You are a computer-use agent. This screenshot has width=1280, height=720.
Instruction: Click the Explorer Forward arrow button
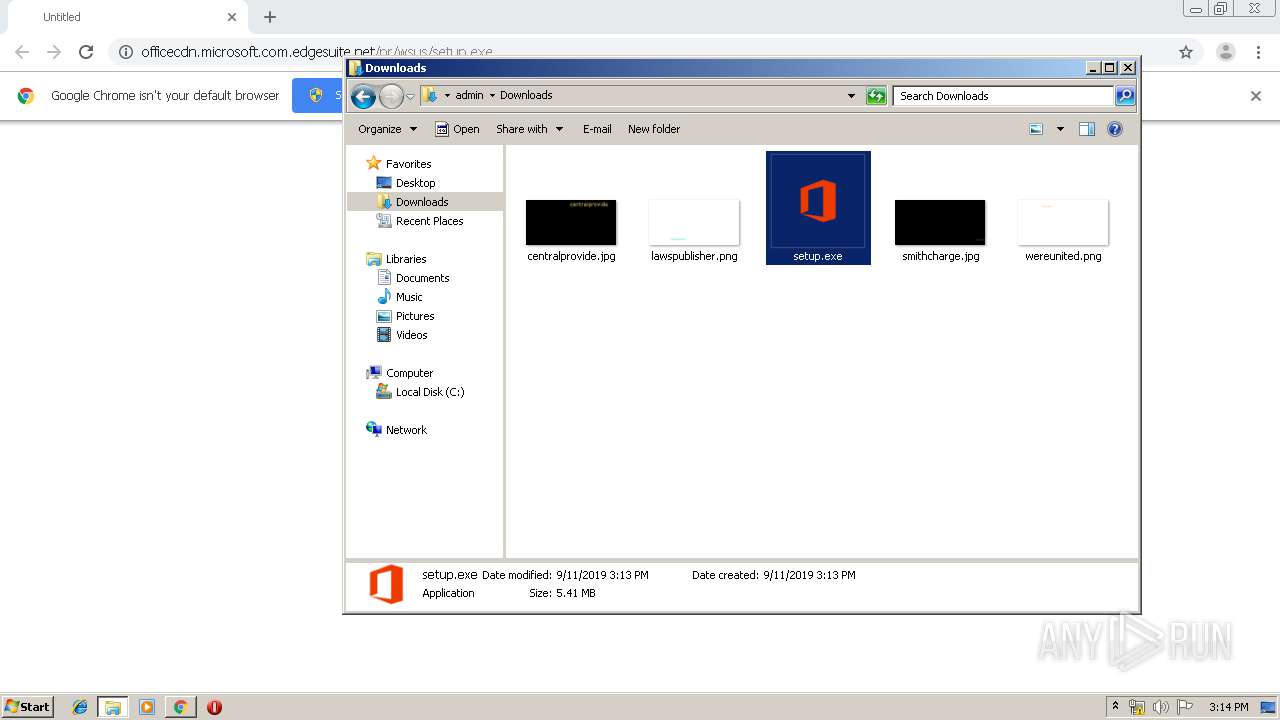[x=391, y=96]
